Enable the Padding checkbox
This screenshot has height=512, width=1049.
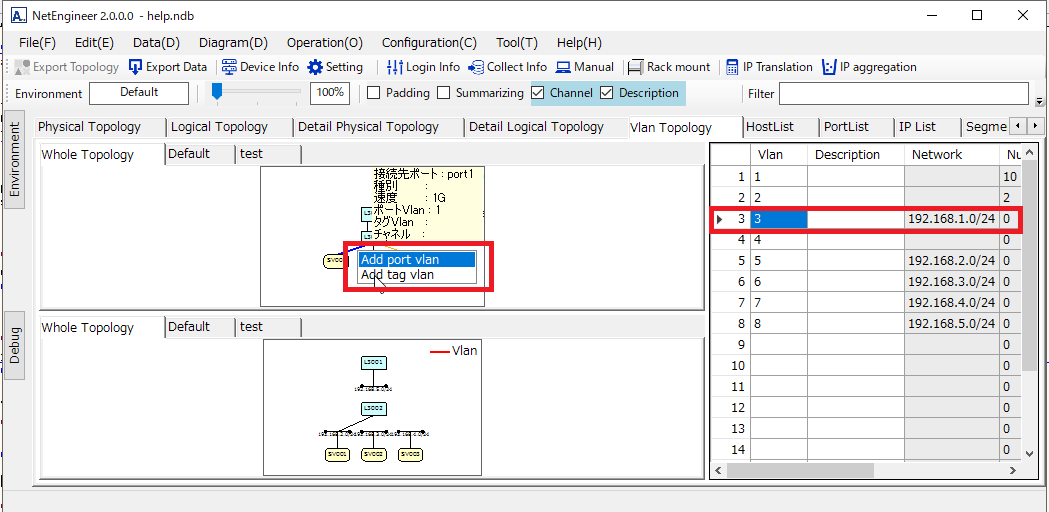[374, 93]
